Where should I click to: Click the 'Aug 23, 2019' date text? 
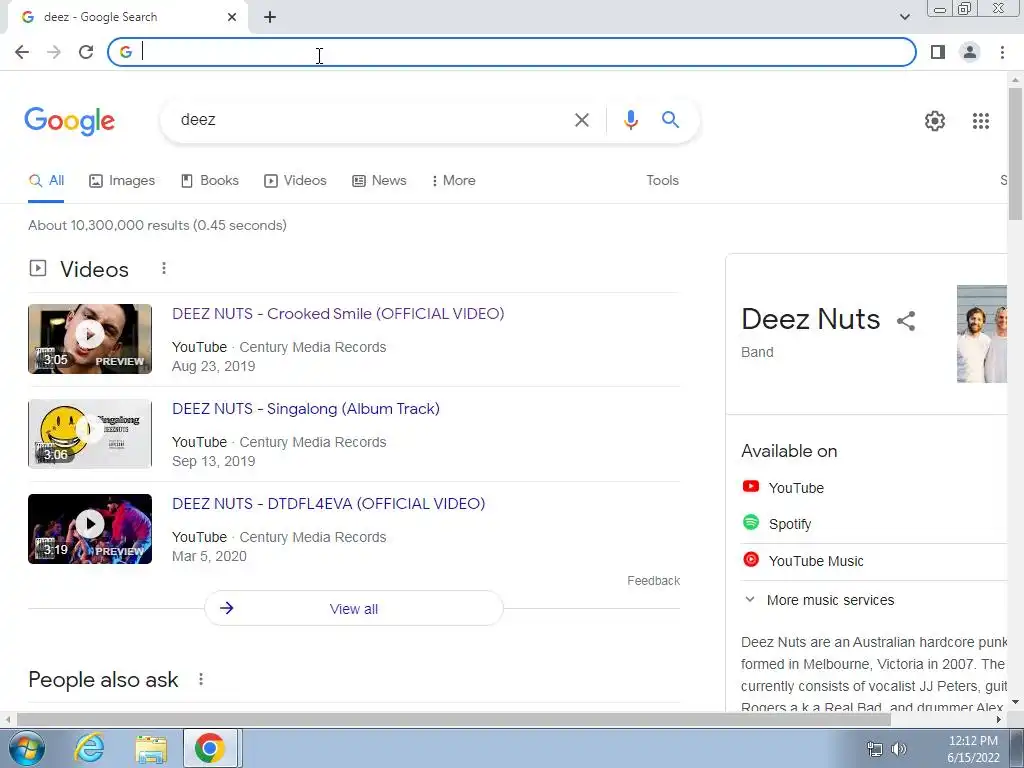[214, 366]
